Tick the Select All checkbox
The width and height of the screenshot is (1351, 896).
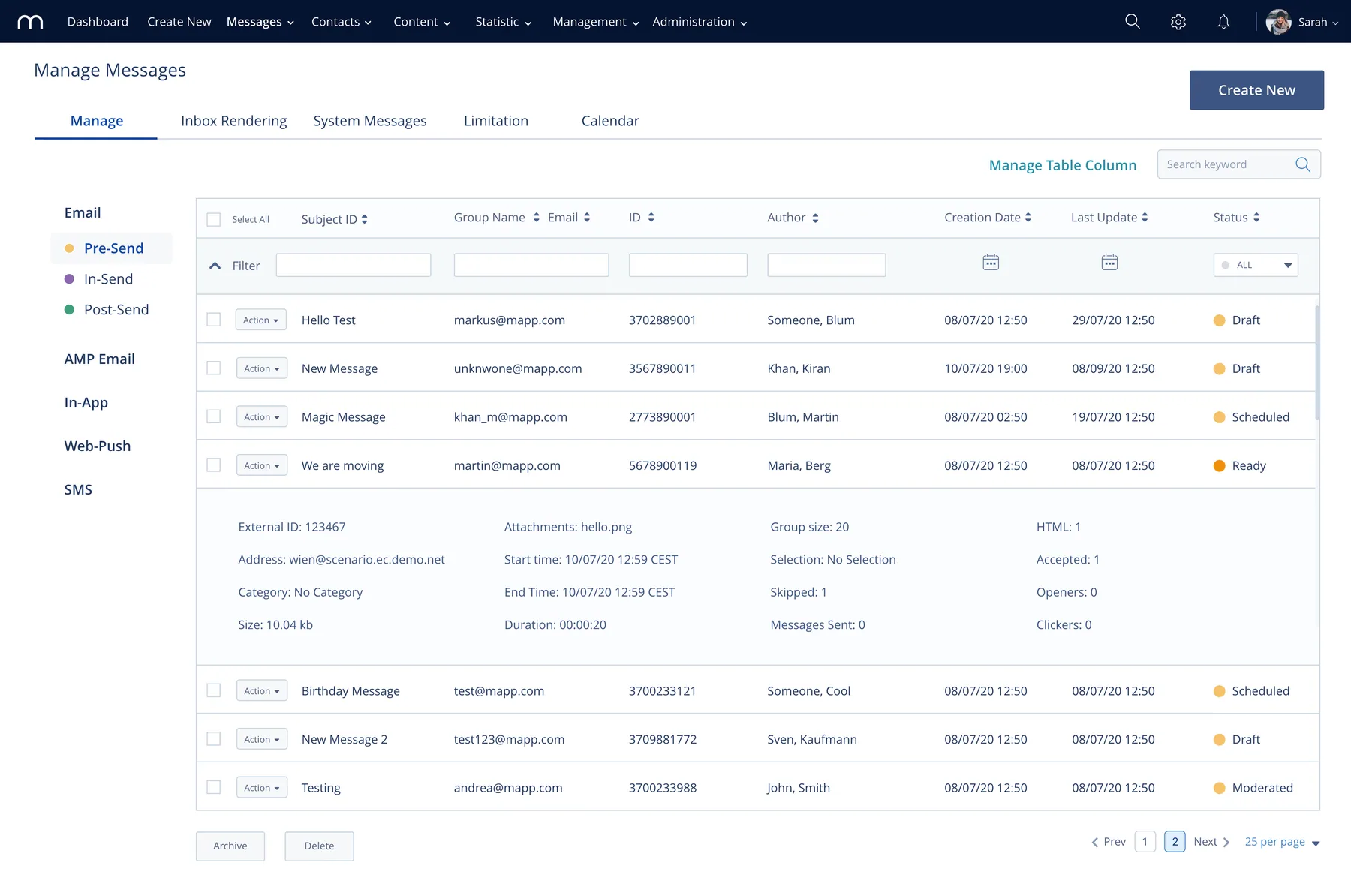tap(214, 219)
